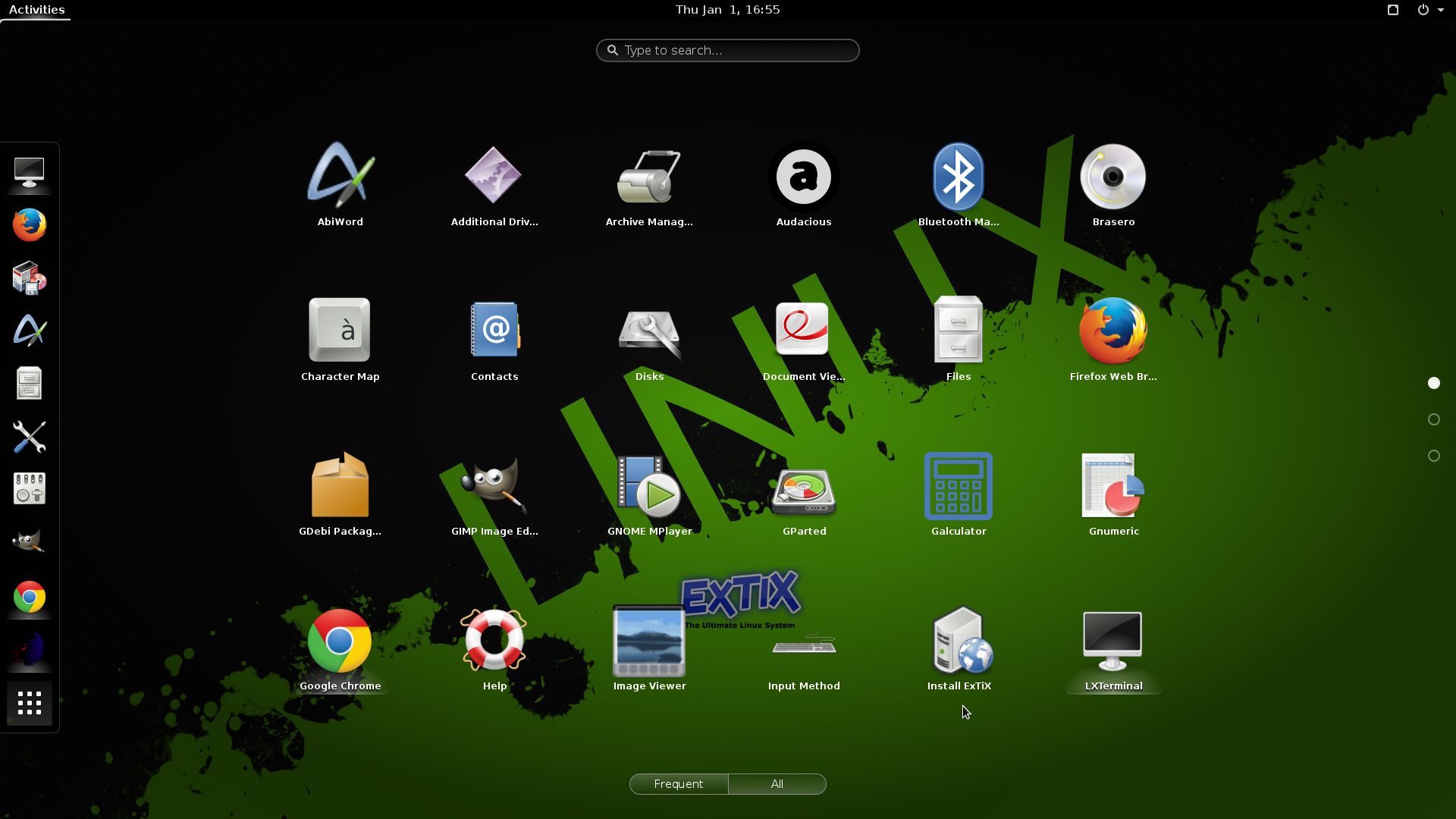This screenshot has height=819, width=1456.
Task: Open GNOME MPlayer
Action: 649,495
